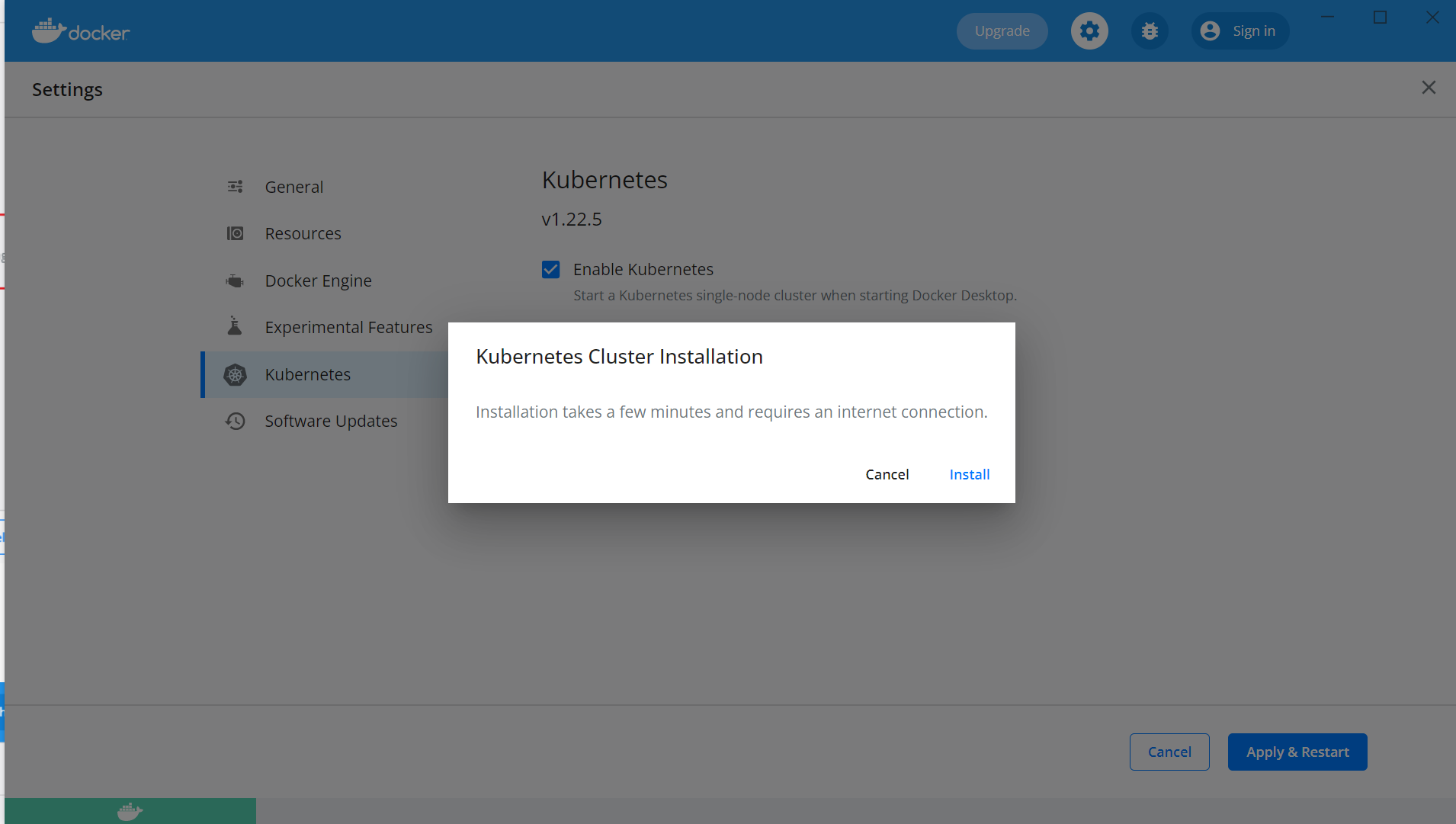Image resolution: width=1456 pixels, height=824 pixels.
Task: Maximize the Docker Desktop window
Action: pos(1380,17)
